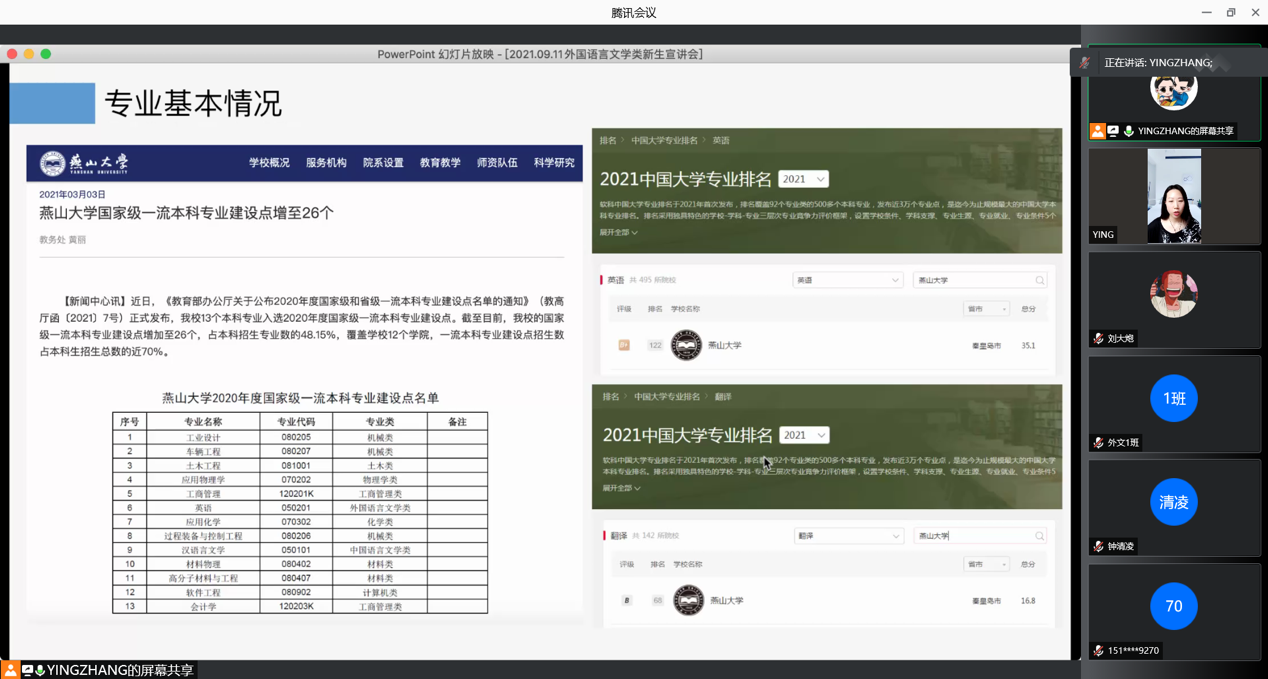Open the 2021 year dropdown in the 英语 ranking banner
The width and height of the screenshot is (1268, 679).
[x=803, y=179]
